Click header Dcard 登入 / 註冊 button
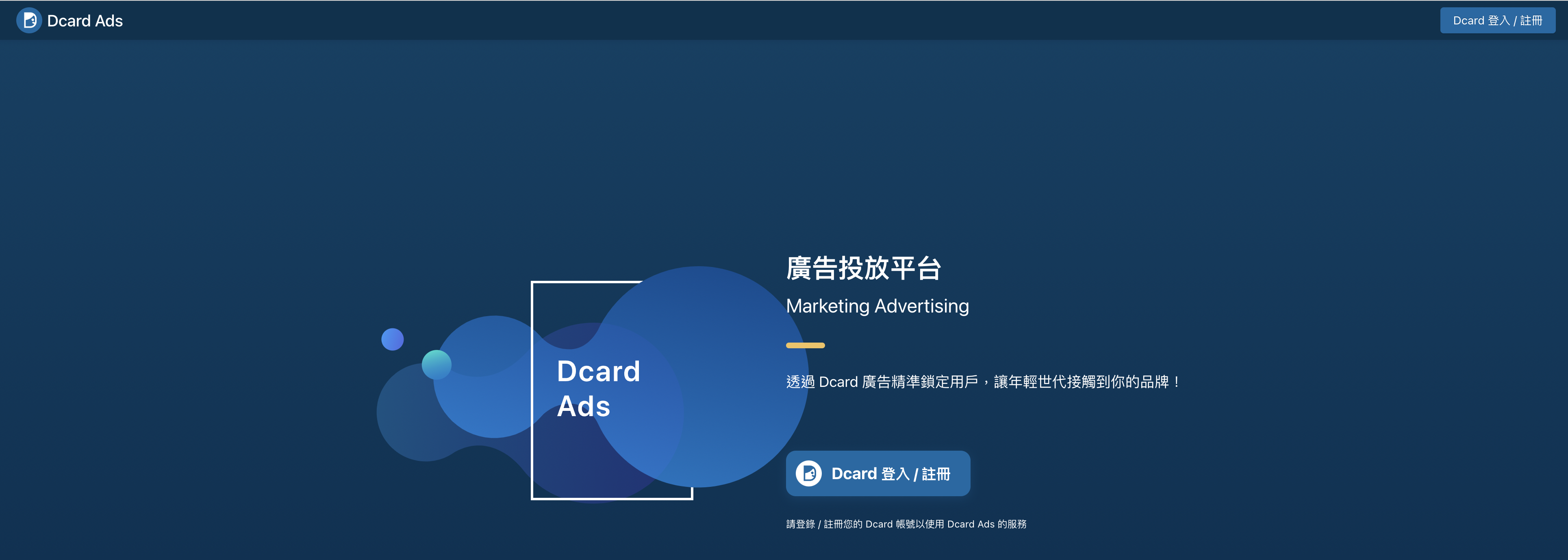Image resolution: width=1568 pixels, height=560 pixels. (1497, 21)
